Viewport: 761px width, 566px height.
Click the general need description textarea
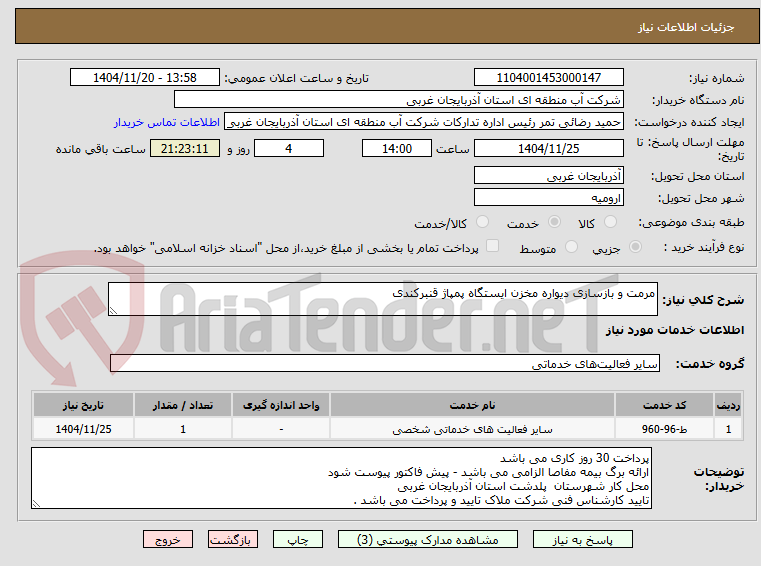(x=382, y=299)
